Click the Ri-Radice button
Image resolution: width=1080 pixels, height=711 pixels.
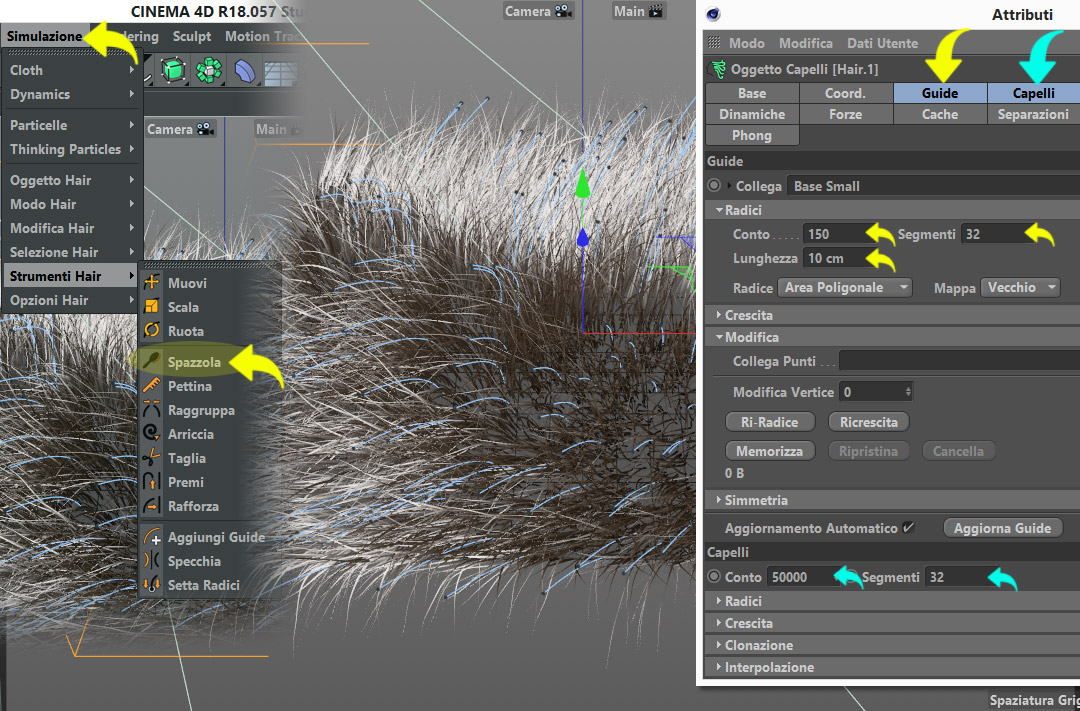click(x=770, y=422)
